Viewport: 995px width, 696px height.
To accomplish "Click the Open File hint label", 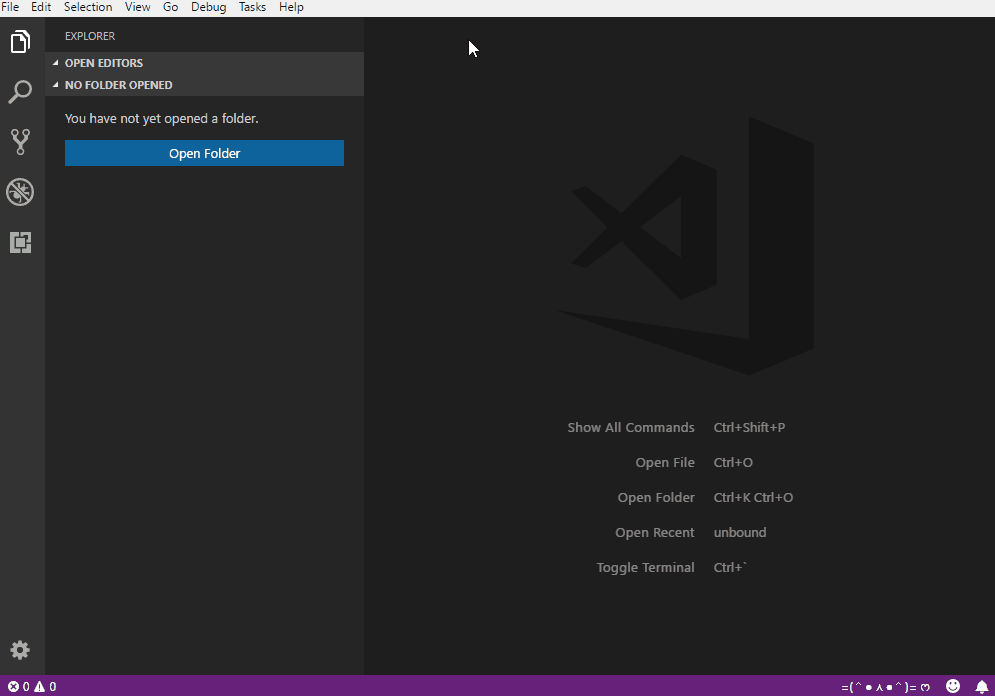I will (x=665, y=463).
